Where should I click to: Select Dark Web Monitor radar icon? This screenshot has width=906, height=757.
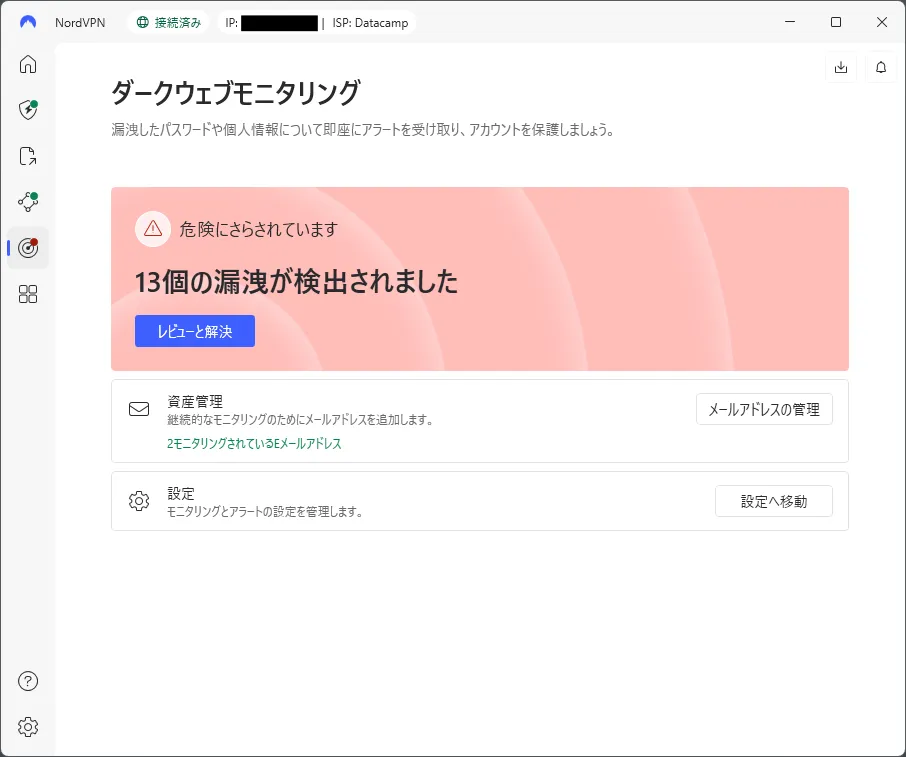(x=28, y=248)
